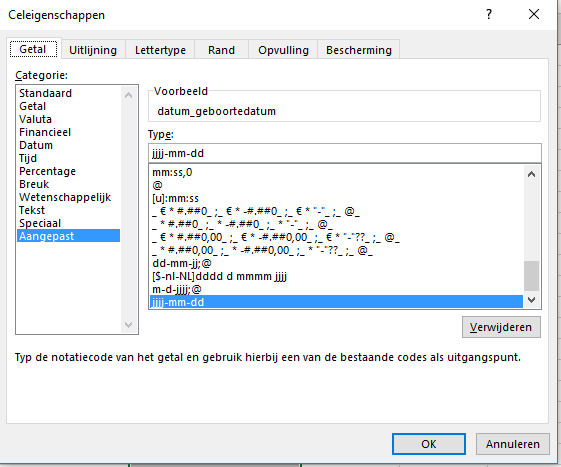Click the category list scroll up arrow
561x467 pixels.
128,95
